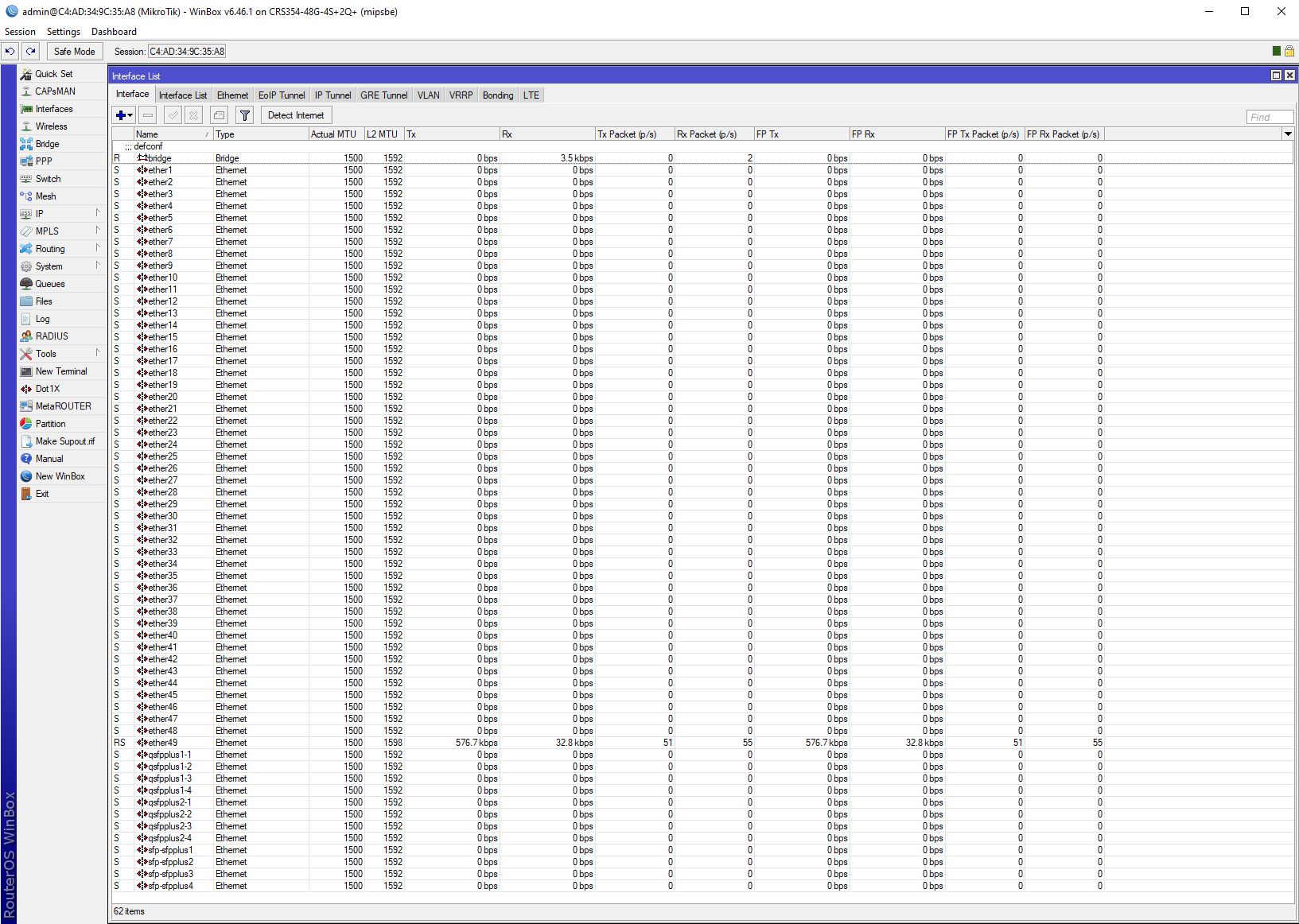Open the Dashboard menu
The image size is (1299, 924).
click(x=114, y=32)
